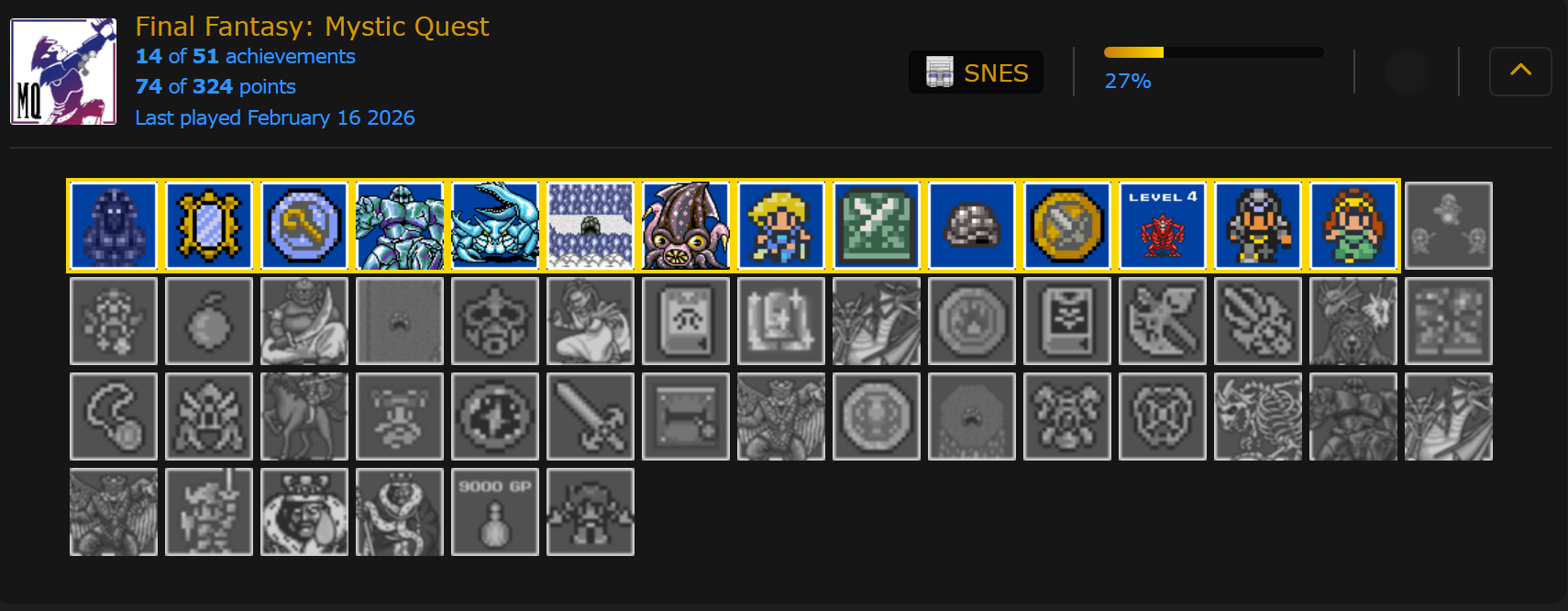Select the red-haired girl in green achievement

coord(1353,226)
